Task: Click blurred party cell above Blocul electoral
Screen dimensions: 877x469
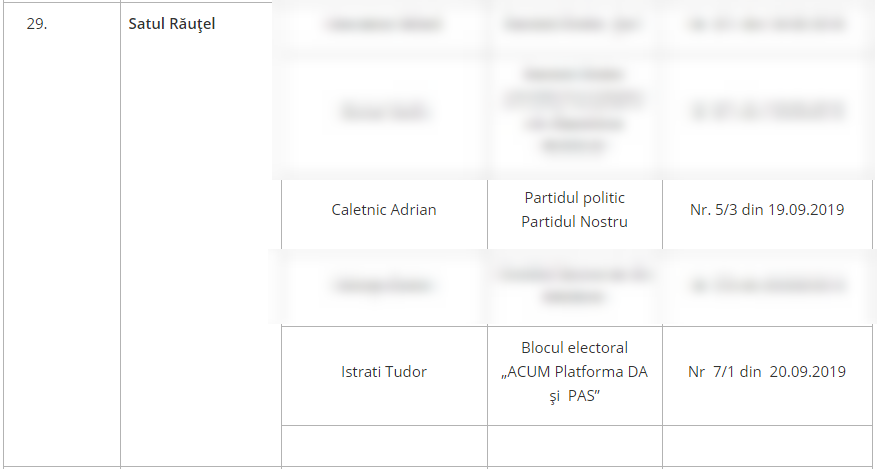Action: (574, 286)
